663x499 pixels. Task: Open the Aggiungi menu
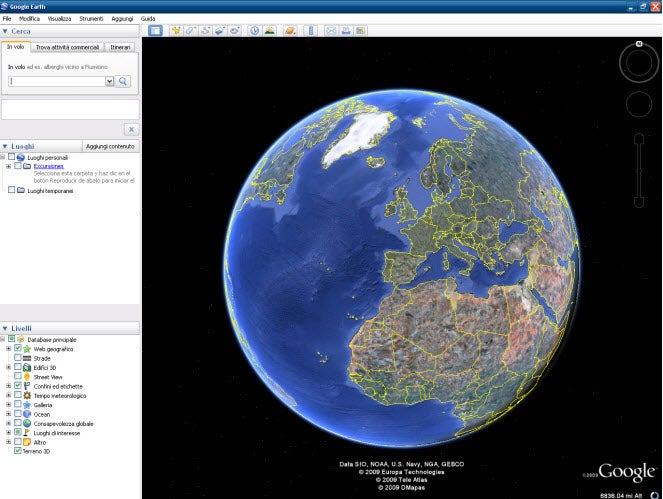click(x=122, y=19)
